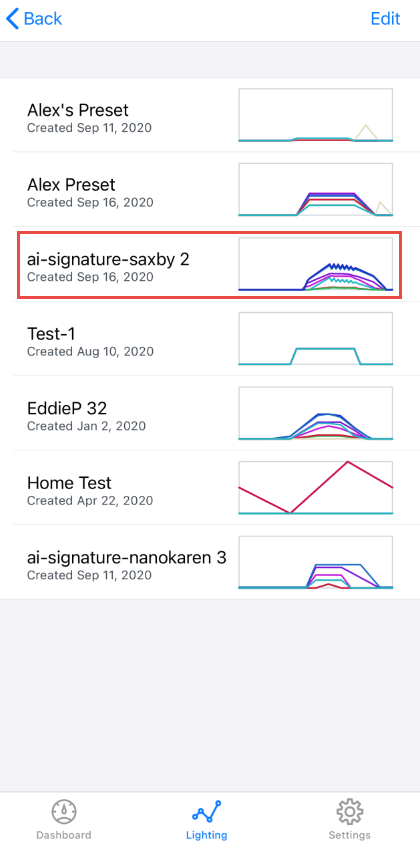Switch to the Settings tab label

pos(349,835)
